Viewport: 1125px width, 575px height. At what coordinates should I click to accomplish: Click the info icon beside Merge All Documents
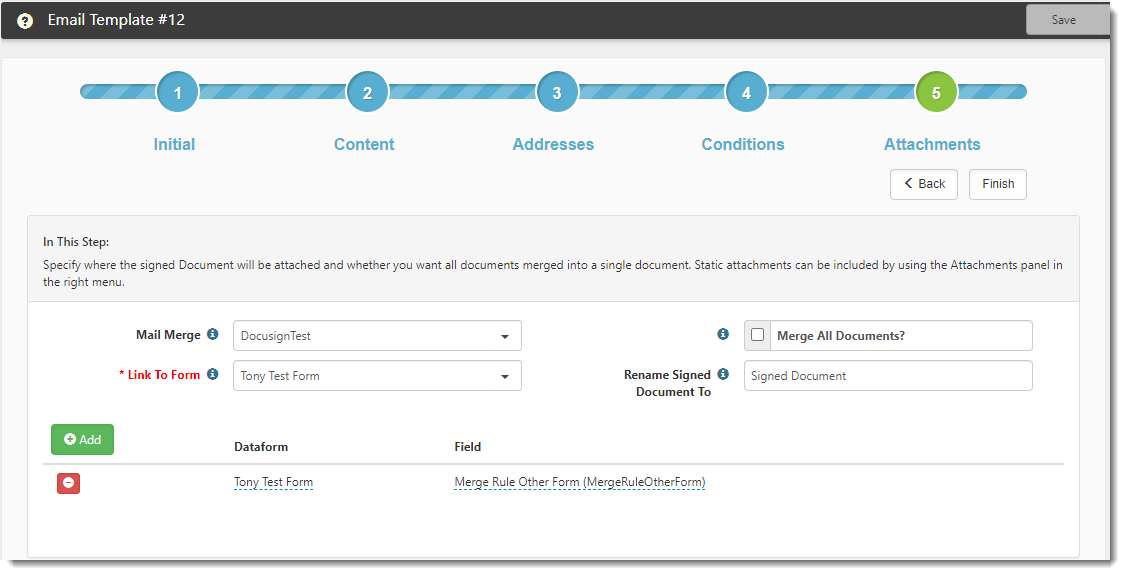[x=722, y=334]
